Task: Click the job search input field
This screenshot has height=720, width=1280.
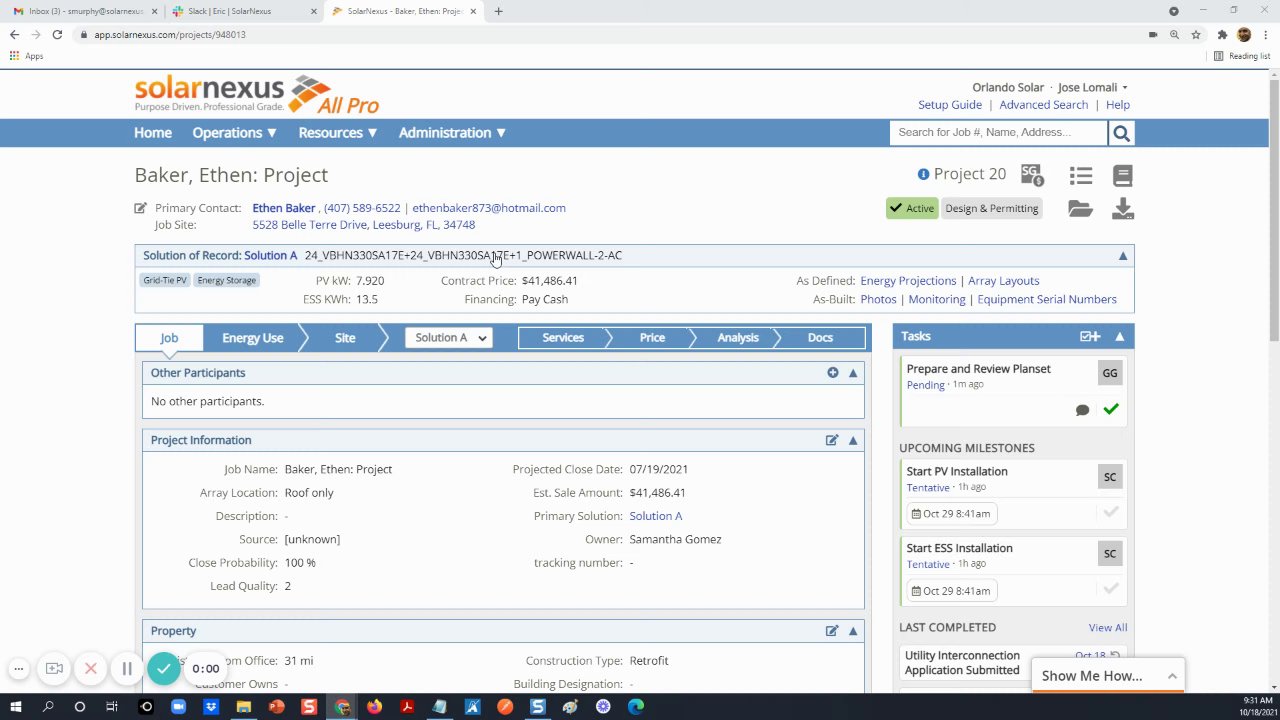Action: point(998,133)
